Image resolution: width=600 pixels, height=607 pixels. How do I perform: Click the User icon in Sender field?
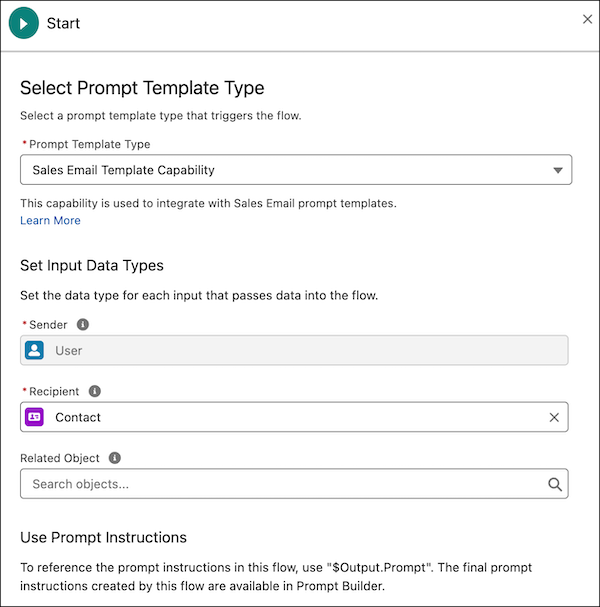(x=34, y=350)
